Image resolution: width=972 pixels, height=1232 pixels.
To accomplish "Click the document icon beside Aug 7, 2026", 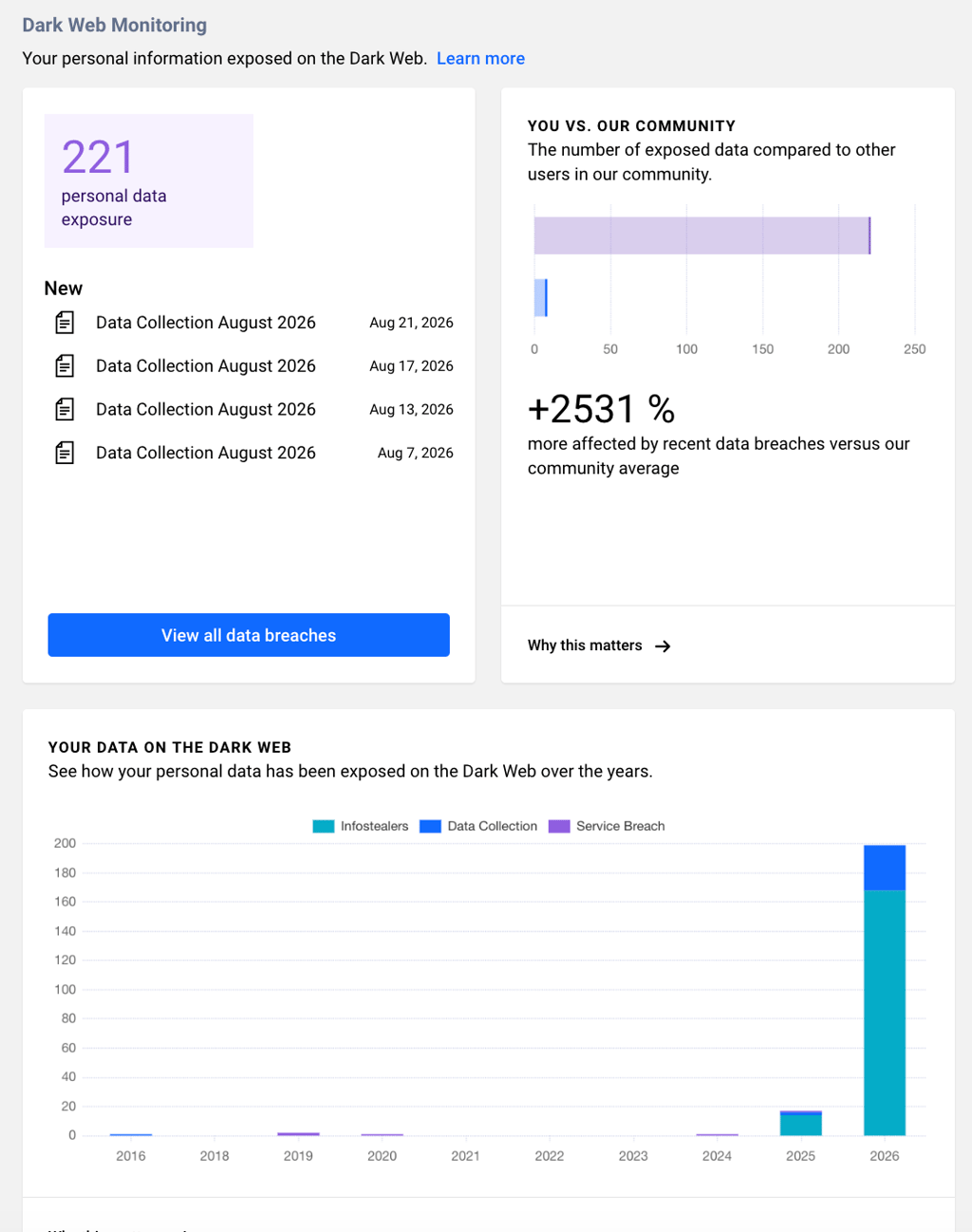I will click(x=65, y=453).
